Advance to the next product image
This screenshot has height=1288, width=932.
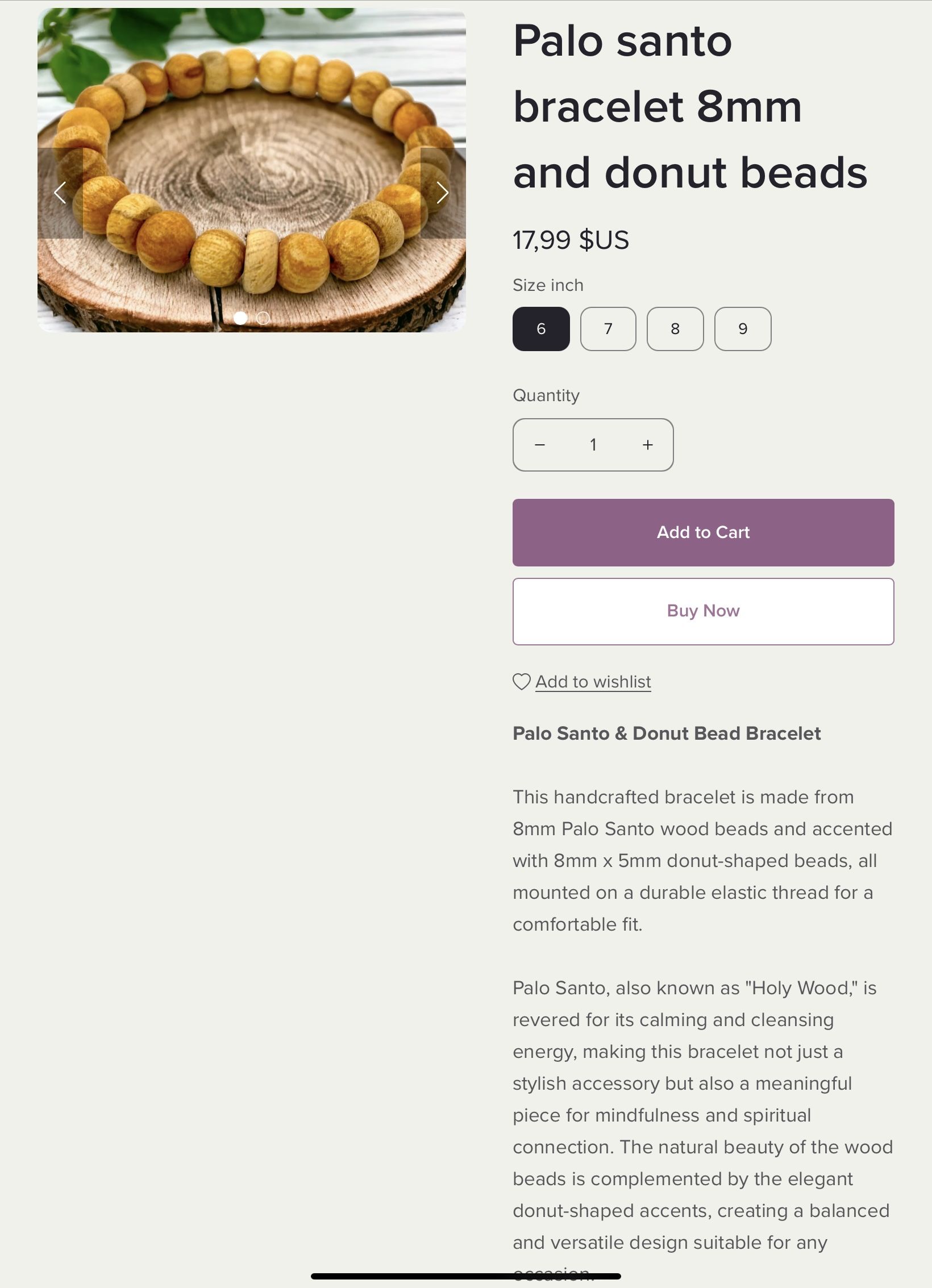(443, 193)
